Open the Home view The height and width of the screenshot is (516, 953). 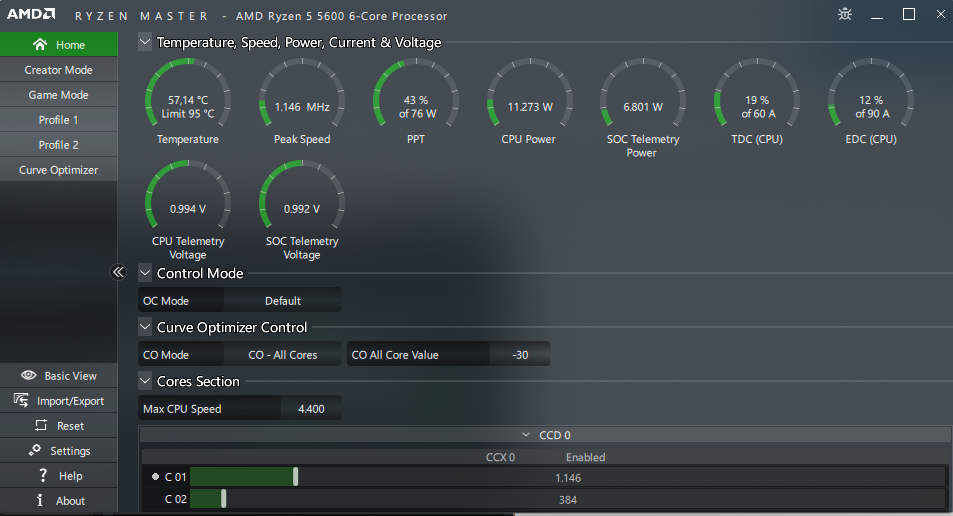coord(59,44)
